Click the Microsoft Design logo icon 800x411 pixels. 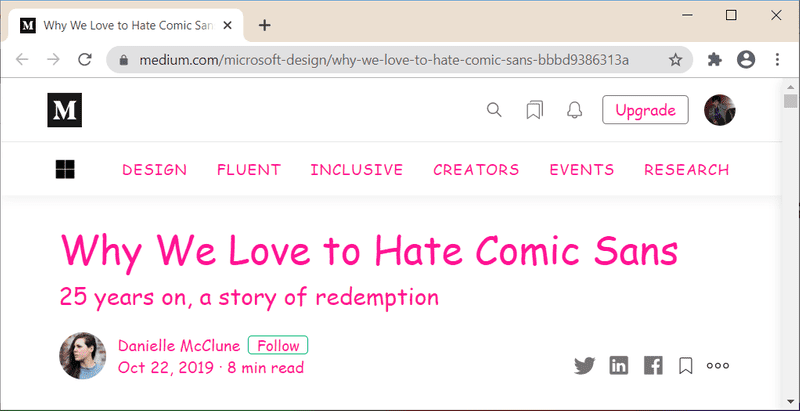tap(65, 169)
